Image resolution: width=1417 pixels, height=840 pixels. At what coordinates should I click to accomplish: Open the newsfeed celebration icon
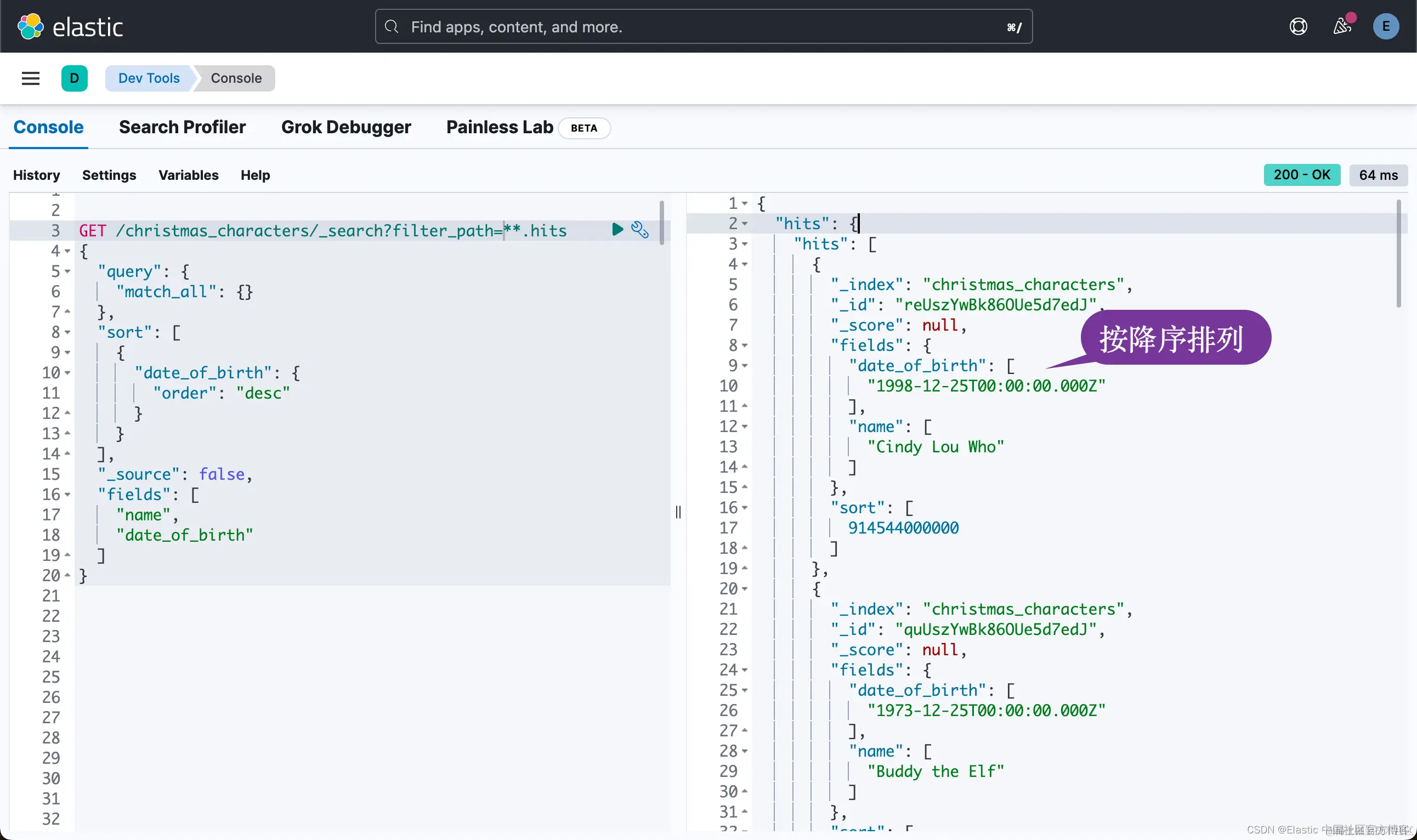pos(1342,27)
